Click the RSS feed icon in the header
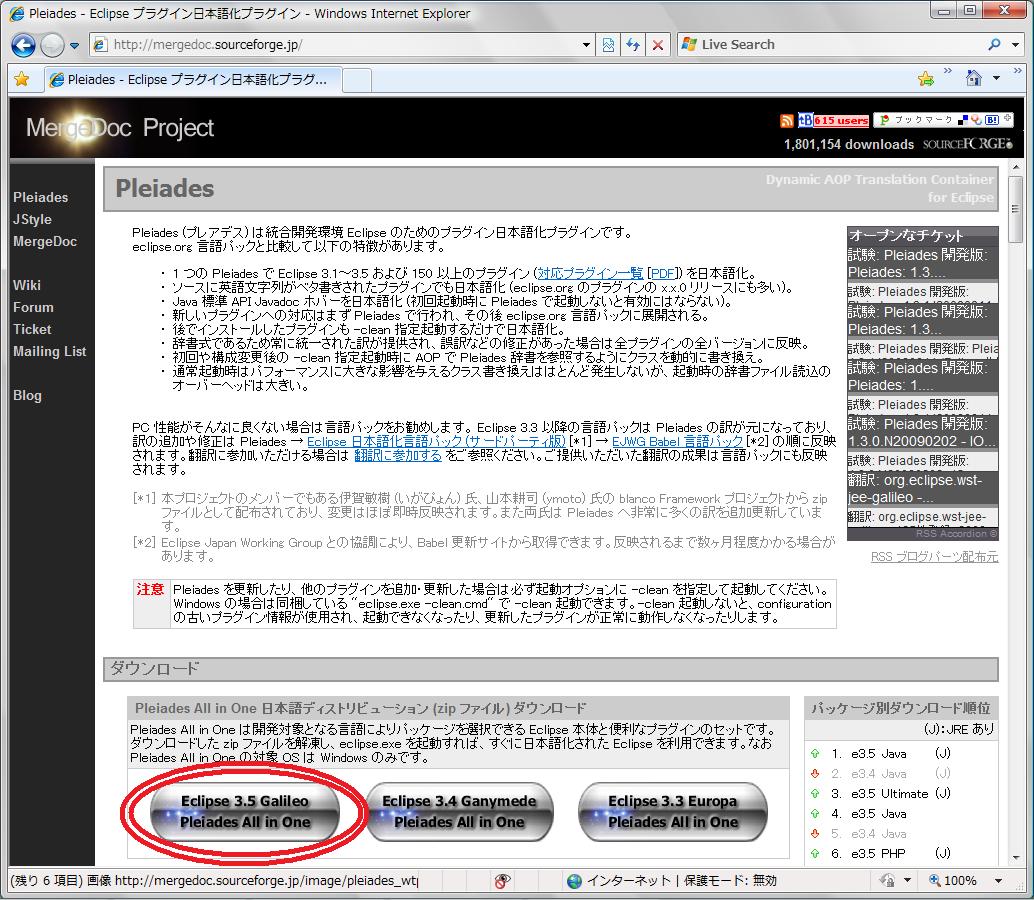 click(x=786, y=120)
